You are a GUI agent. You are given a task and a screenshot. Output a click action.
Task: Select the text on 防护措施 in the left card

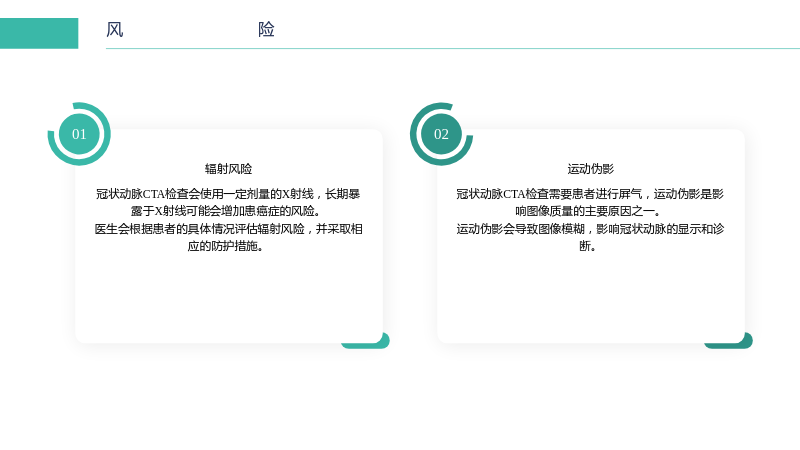pos(228,238)
